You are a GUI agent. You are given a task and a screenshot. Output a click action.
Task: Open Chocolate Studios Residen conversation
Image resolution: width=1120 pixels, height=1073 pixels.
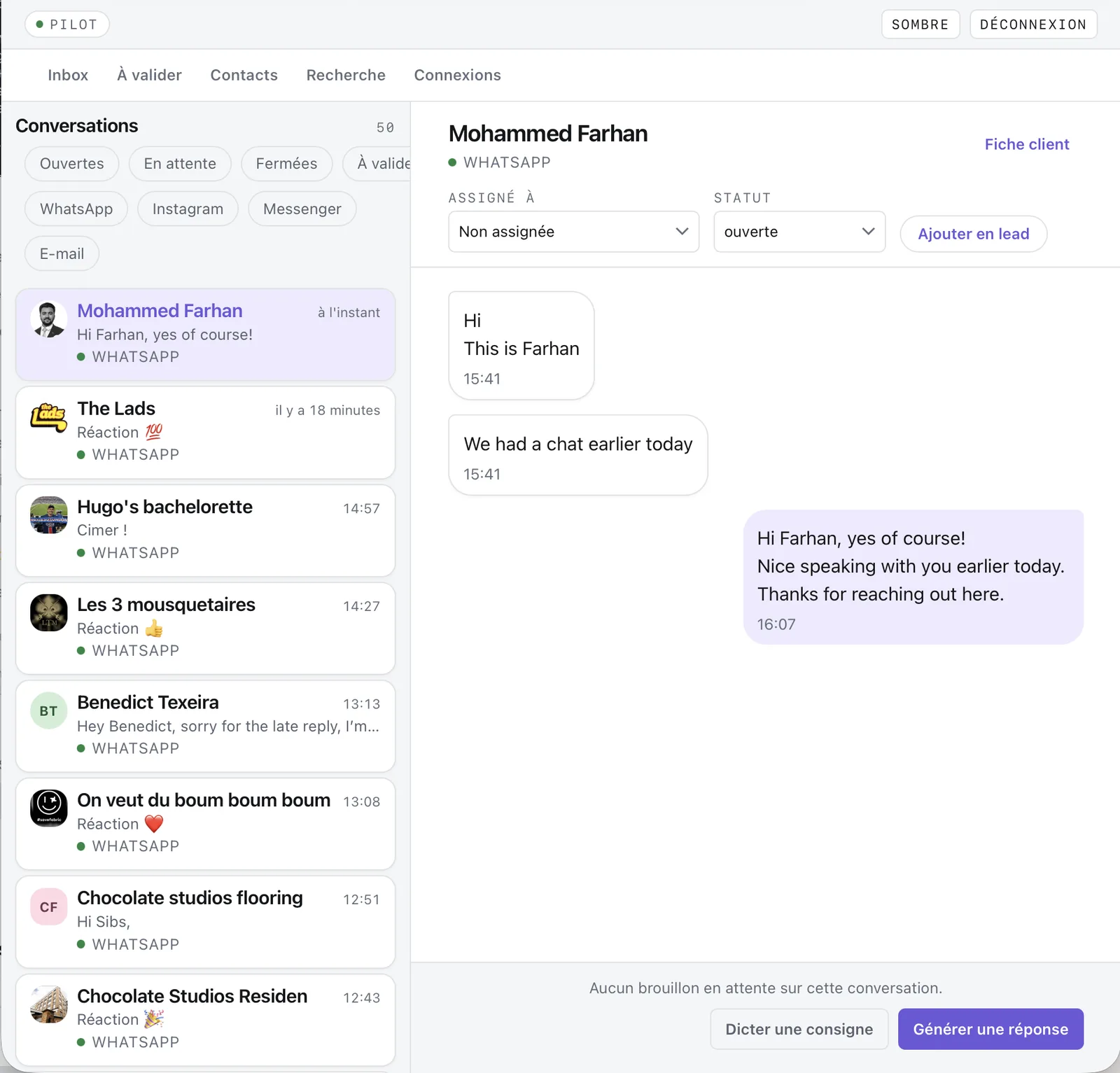click(x=205, y=1020)
